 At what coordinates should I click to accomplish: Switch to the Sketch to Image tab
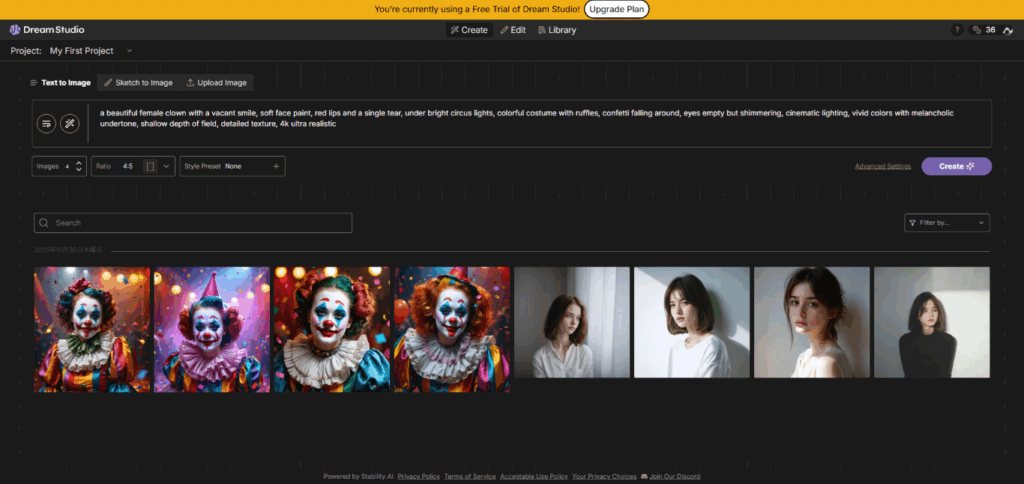(x=138, y=82)
